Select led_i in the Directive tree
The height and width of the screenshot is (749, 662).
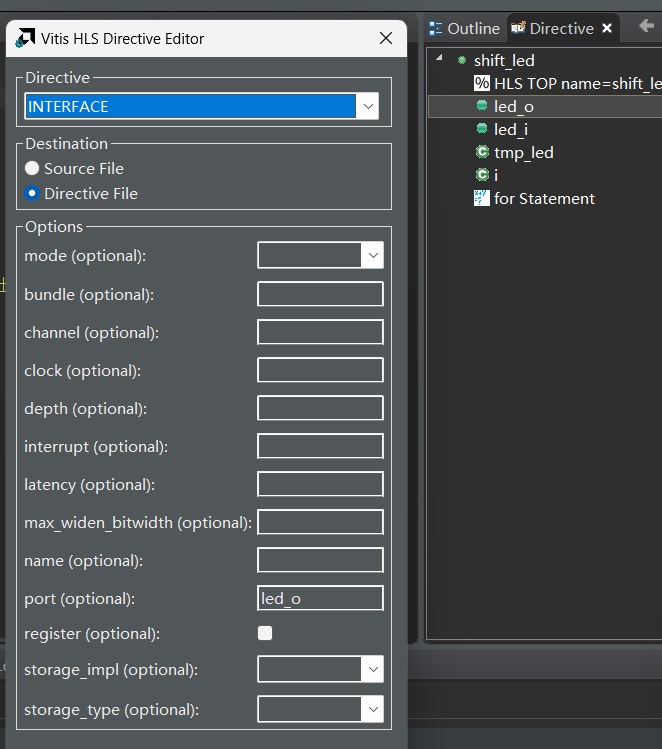click(x=511, y=129)
